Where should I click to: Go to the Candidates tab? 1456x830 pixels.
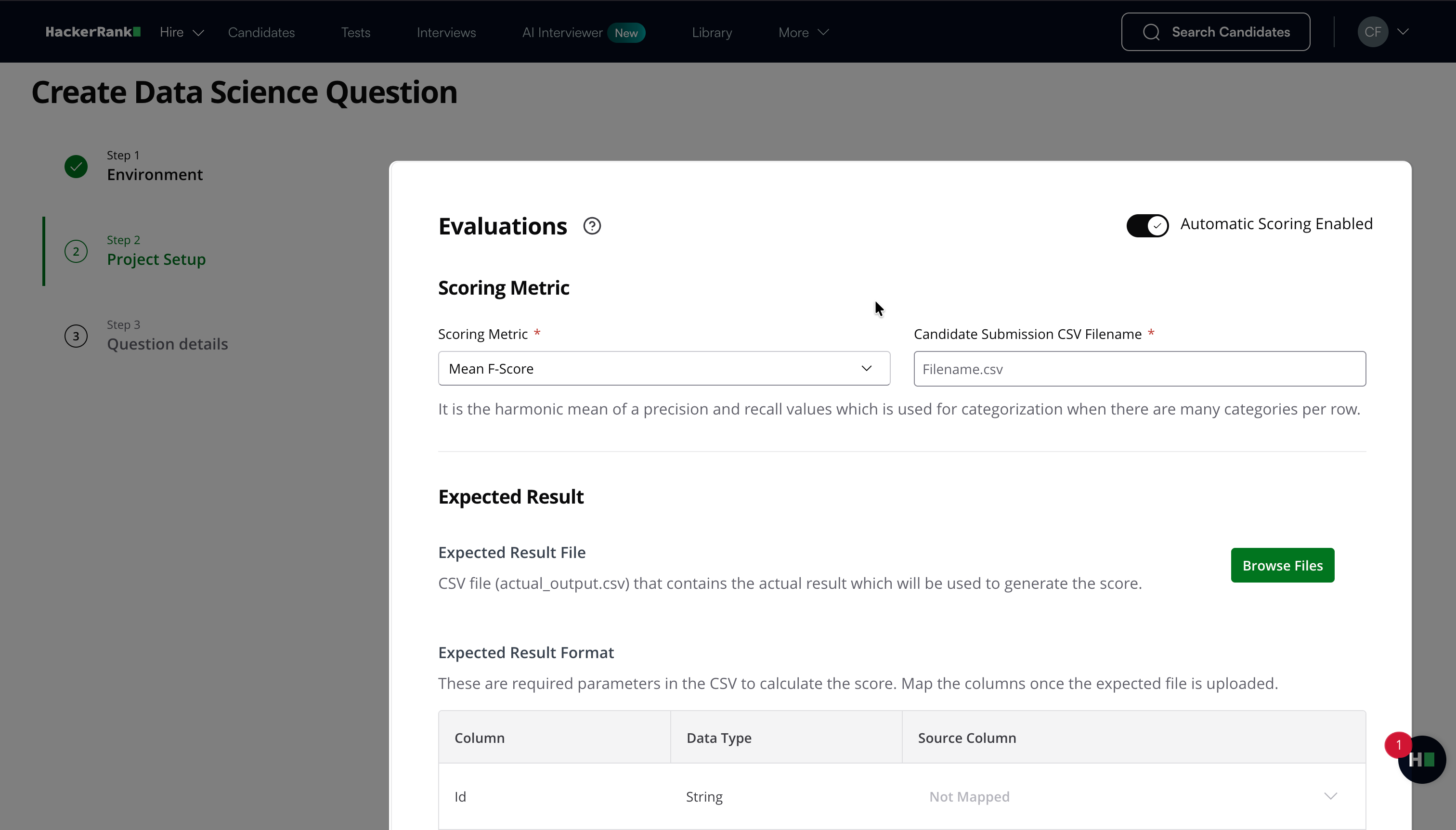tap(261, 32)
